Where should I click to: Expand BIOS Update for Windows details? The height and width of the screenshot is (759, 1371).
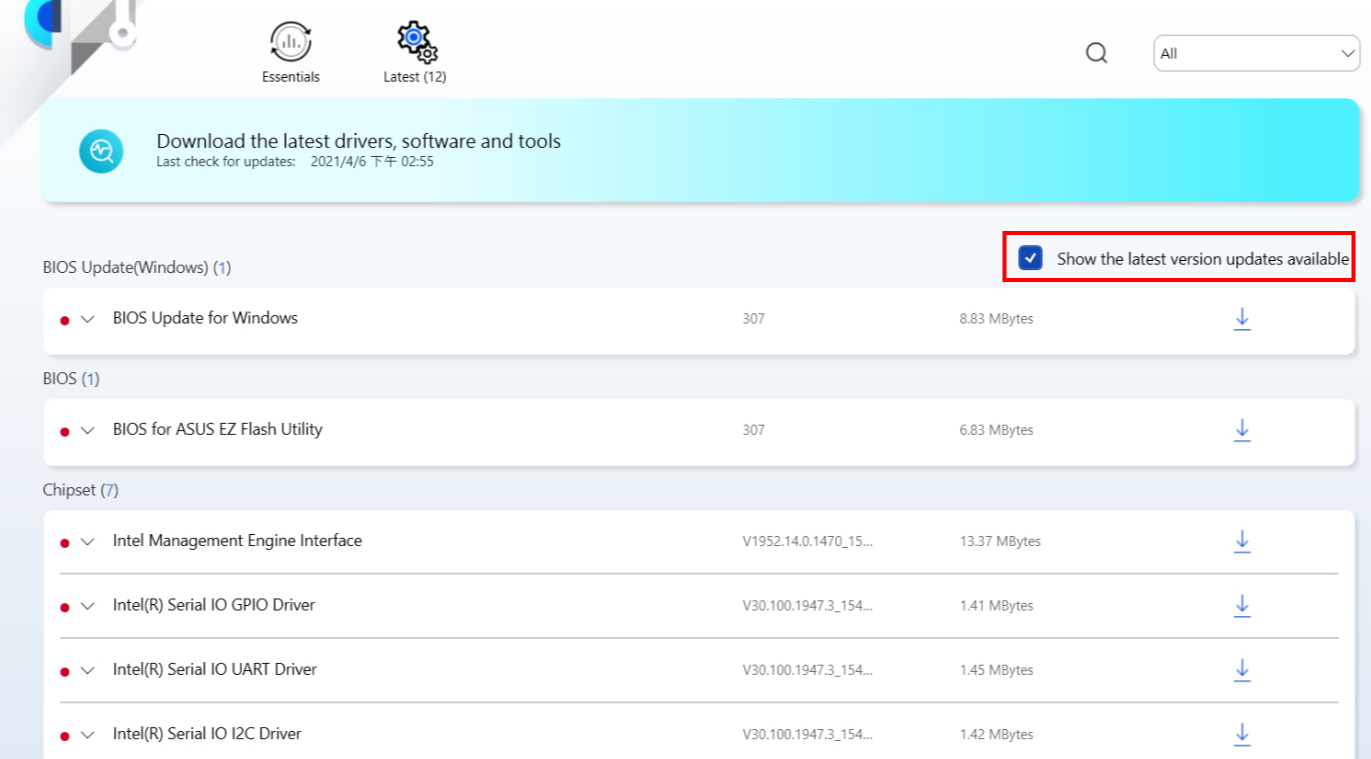[x=88, y=319]
